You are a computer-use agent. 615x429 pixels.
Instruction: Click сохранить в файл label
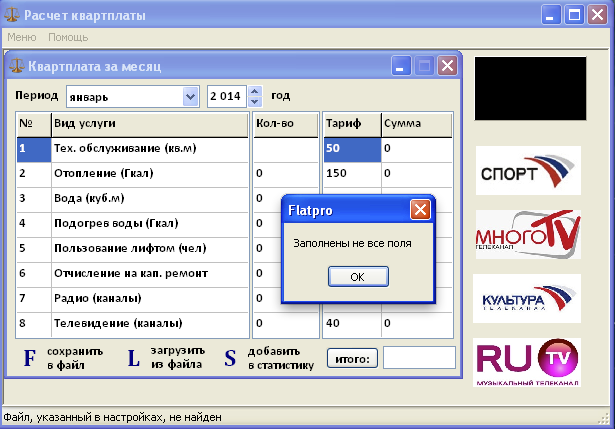[x=75, y=358]
